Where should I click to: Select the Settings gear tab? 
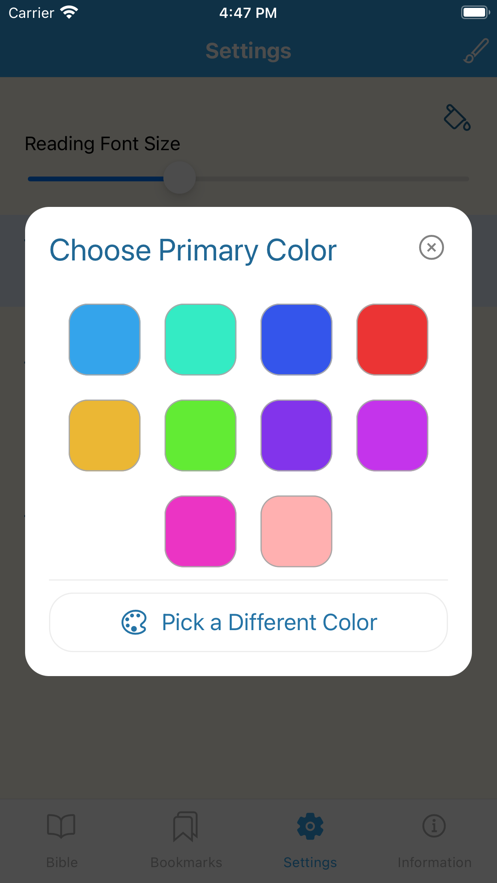[310, 840]
